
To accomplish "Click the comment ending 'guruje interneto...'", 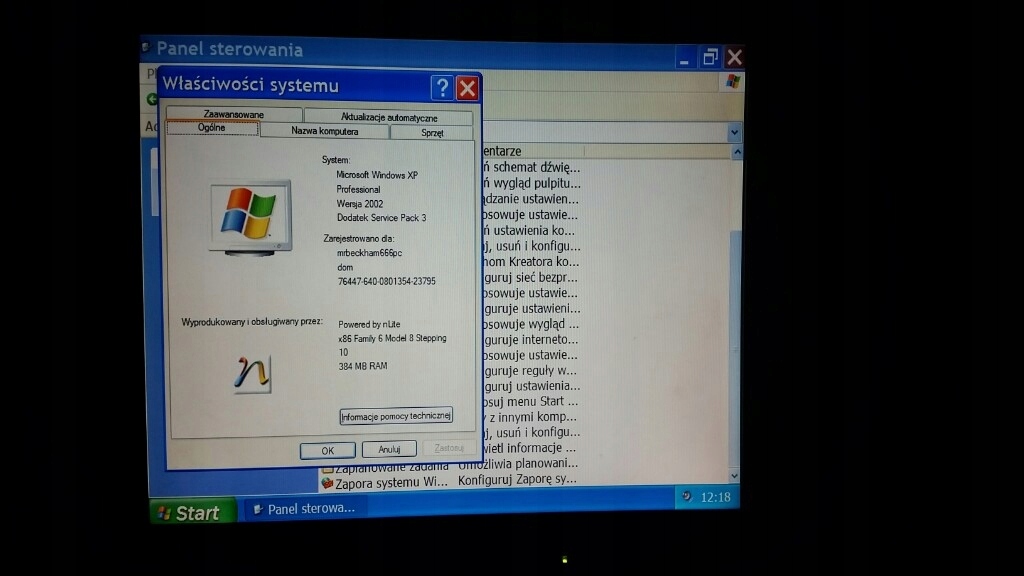I will coord(531,340).
